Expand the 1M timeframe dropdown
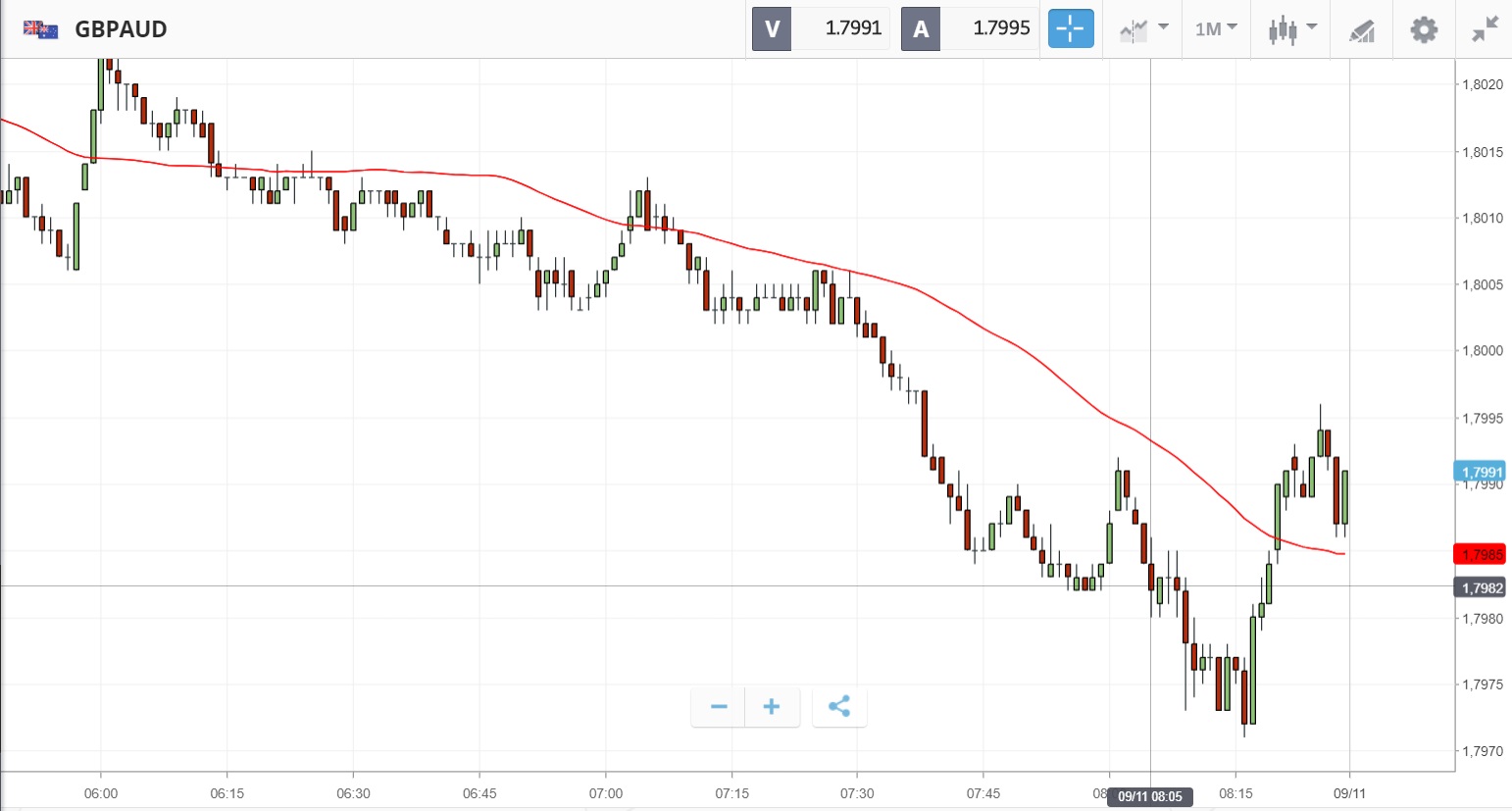 (1216, 29)
